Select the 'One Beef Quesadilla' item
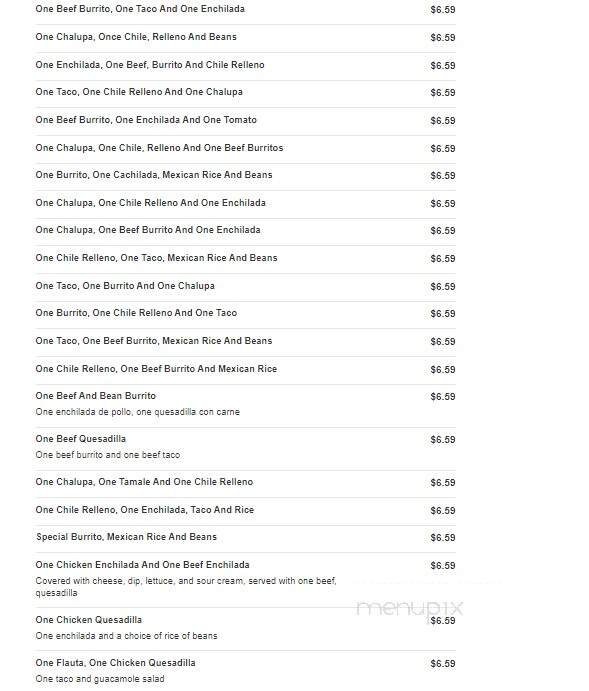Viewport: 589px width, 691px height. pyautogui.click(x=81, y=439)
